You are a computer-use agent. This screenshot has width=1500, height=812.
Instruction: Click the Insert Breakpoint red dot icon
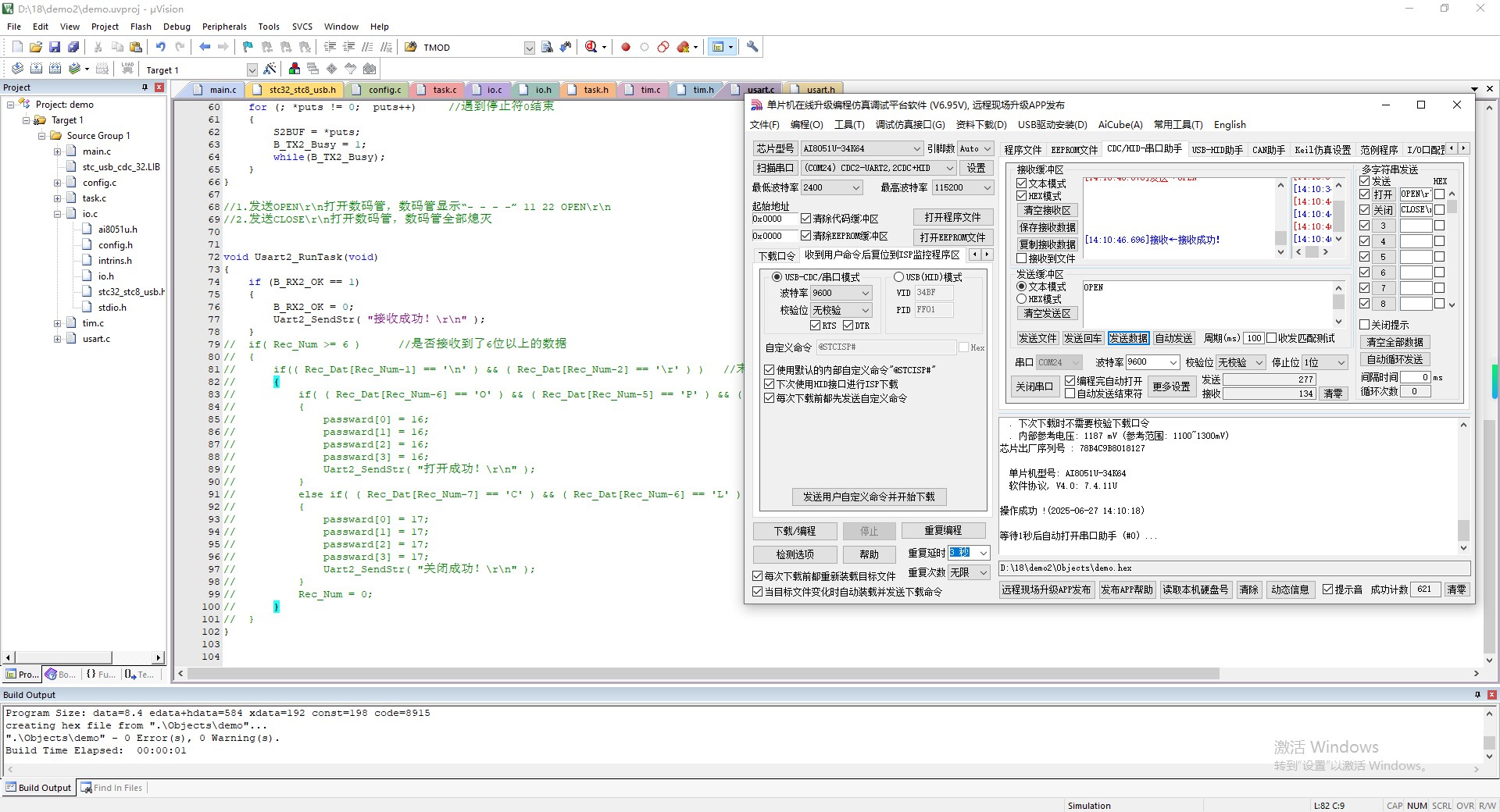[625, 48]
